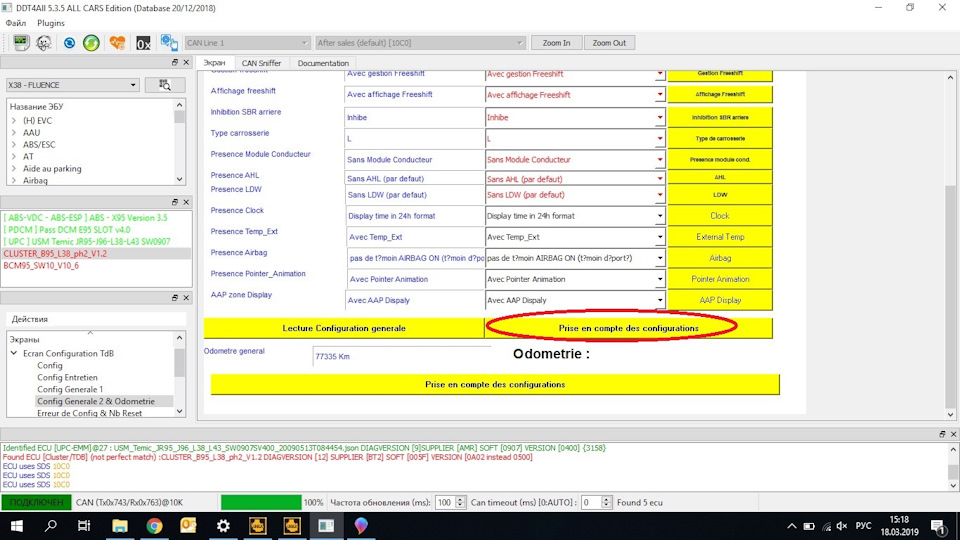Click the green circular reload icon
This screenshot has width=960, height=540.
pyautogui.click(x=91, y=43)
